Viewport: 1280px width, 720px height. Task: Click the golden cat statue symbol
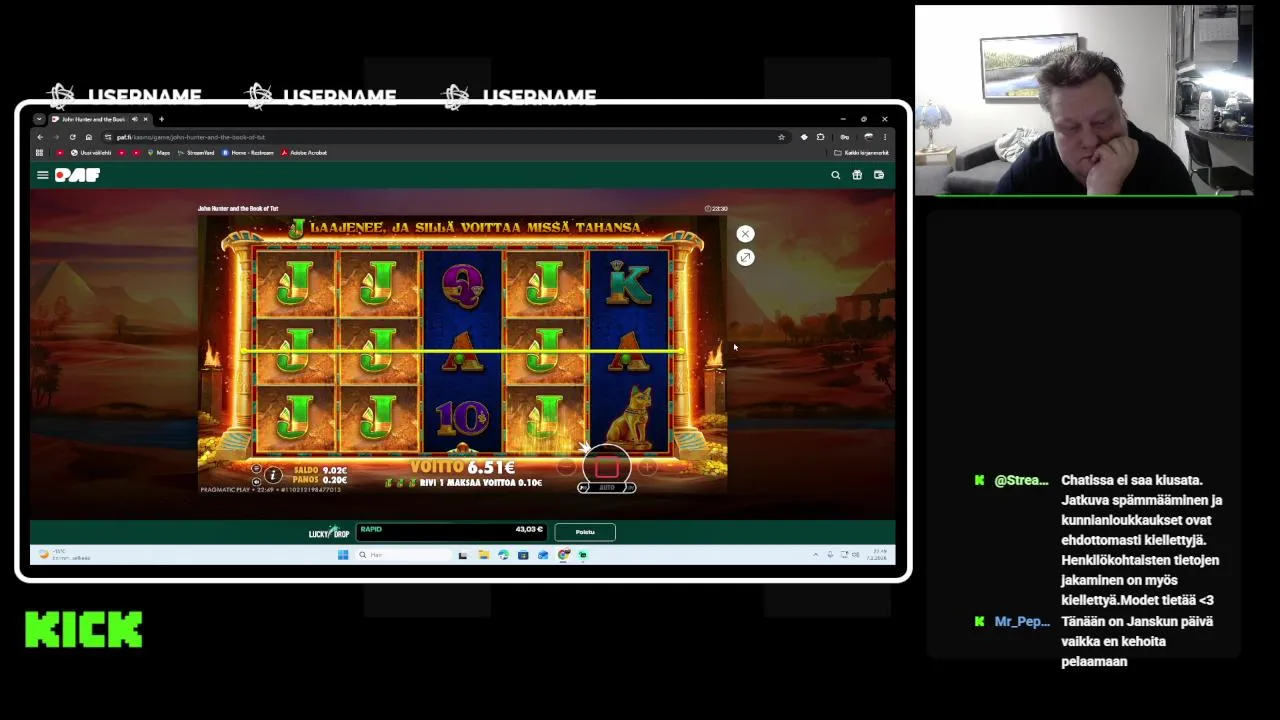pyautogui.click(x=630, y=418)
